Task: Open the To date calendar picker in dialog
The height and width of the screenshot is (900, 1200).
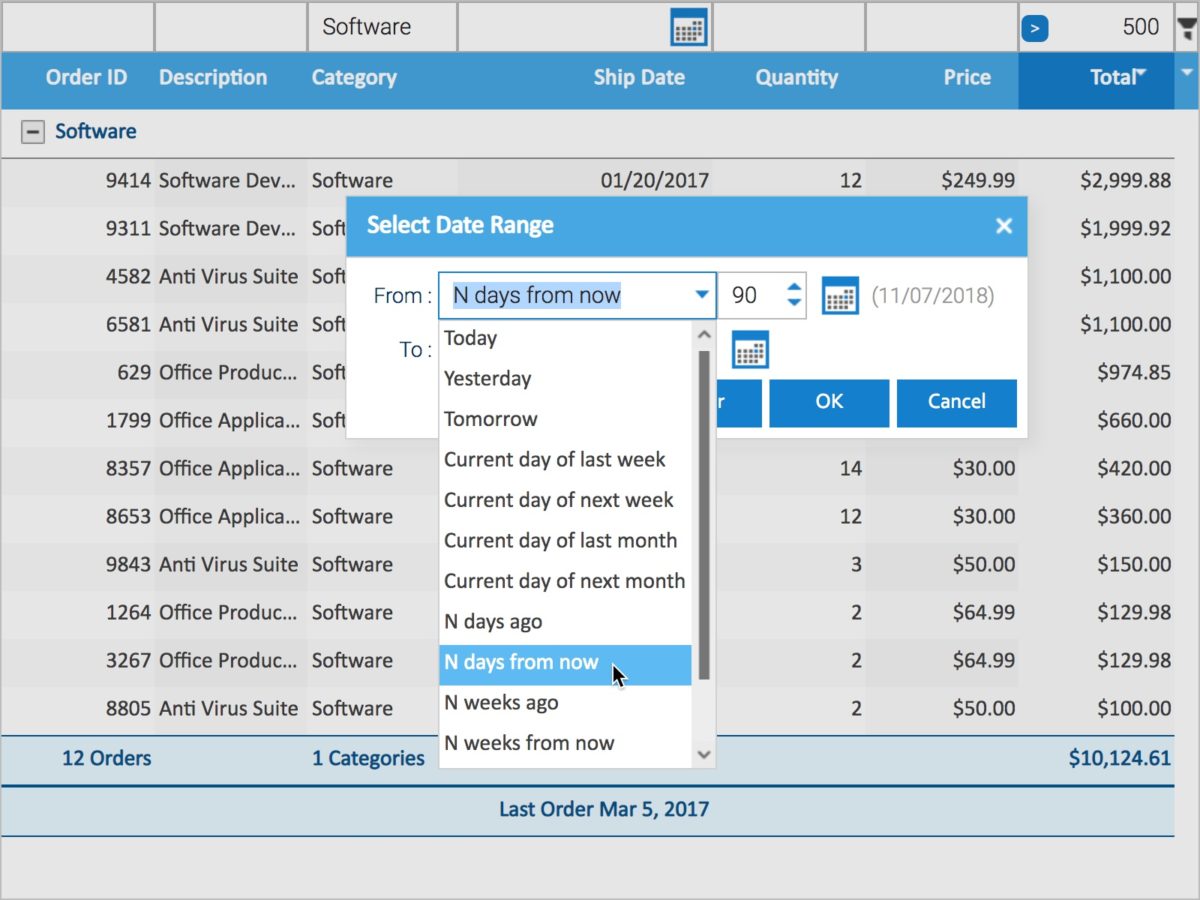Action: (748, 349)
